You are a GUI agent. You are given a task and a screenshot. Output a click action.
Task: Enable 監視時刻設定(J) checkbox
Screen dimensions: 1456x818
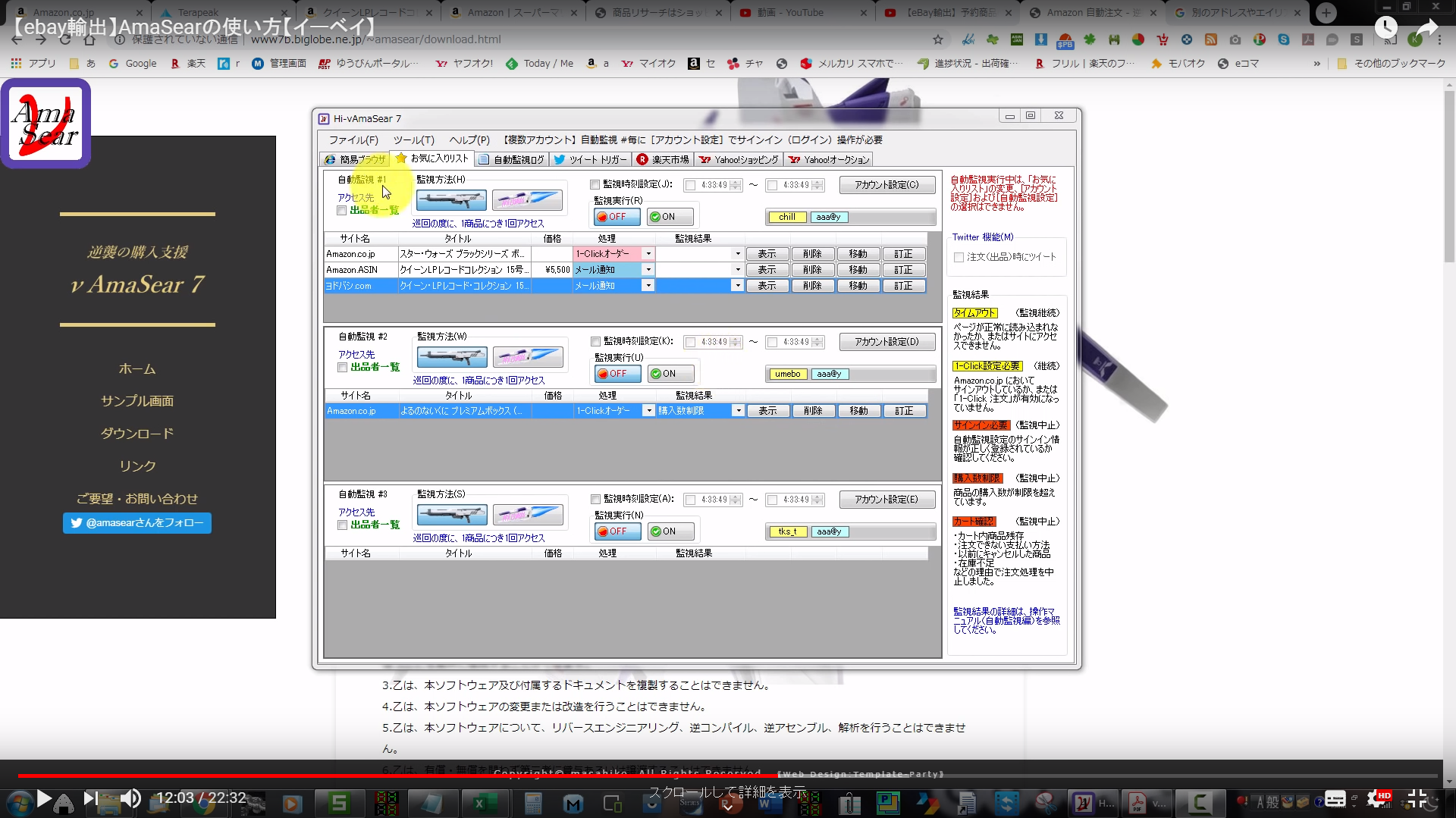click(595, 184)
